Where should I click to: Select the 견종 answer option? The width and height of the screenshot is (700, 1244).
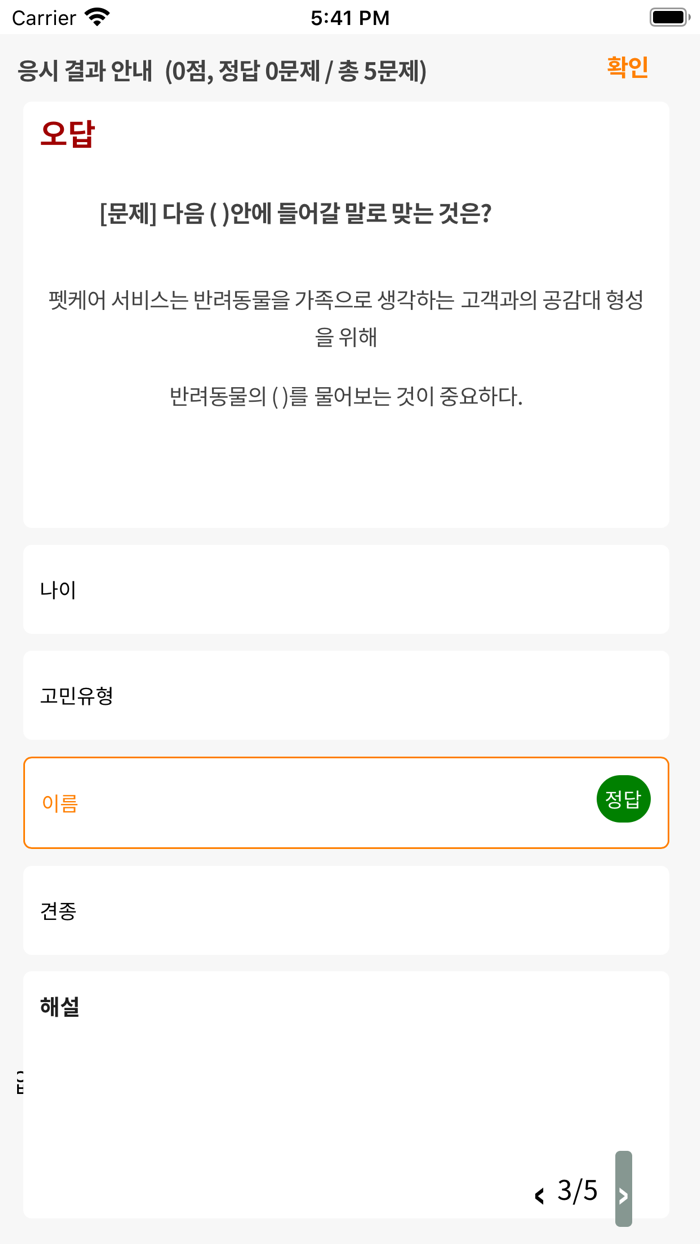[345, 910]
